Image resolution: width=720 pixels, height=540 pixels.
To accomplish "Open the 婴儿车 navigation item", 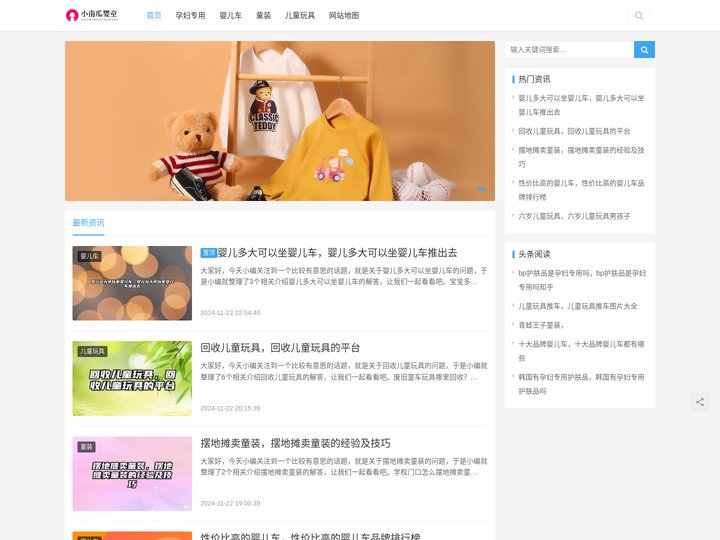I will (x=231, y=16).
